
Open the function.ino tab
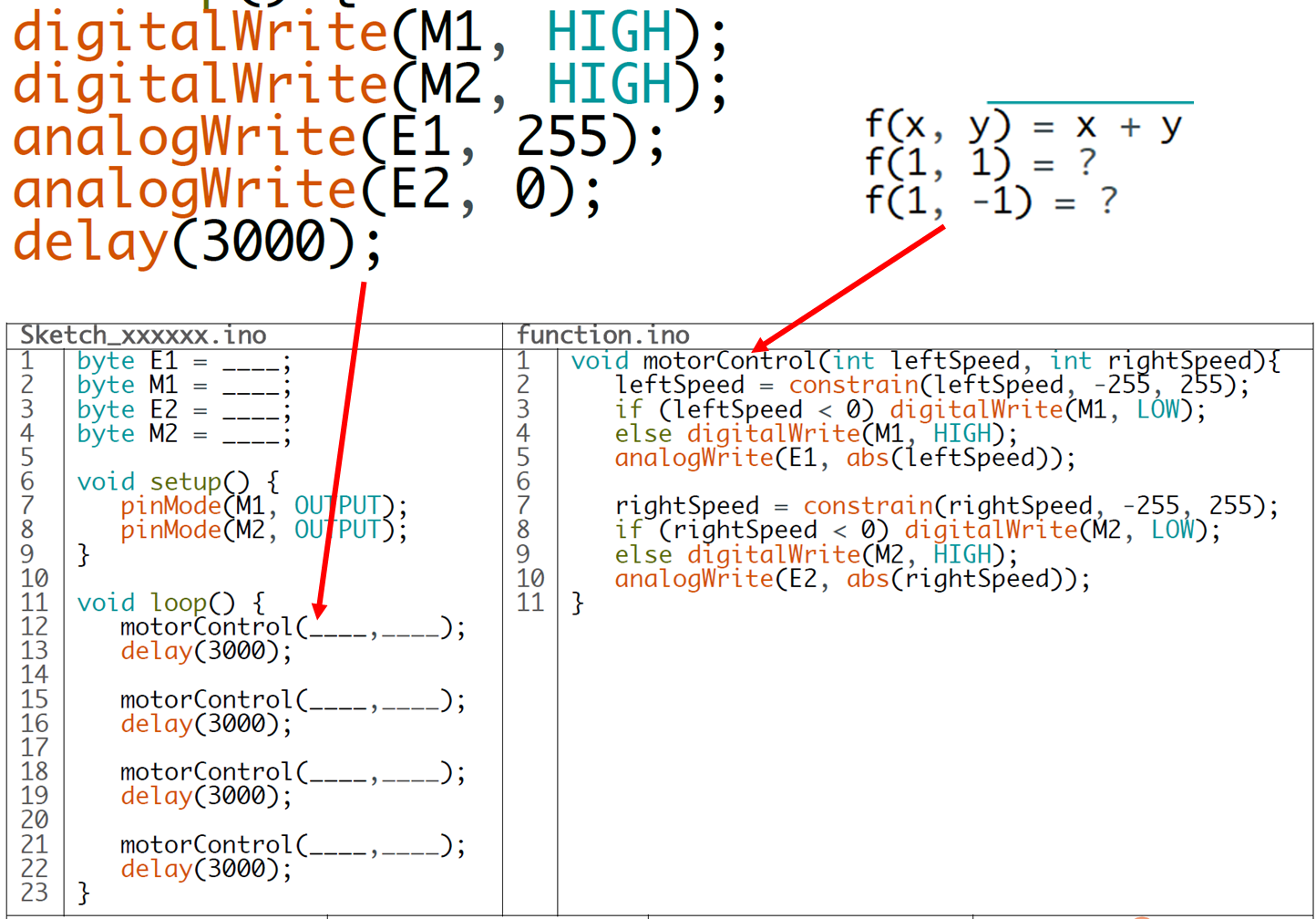pos(602,336)
